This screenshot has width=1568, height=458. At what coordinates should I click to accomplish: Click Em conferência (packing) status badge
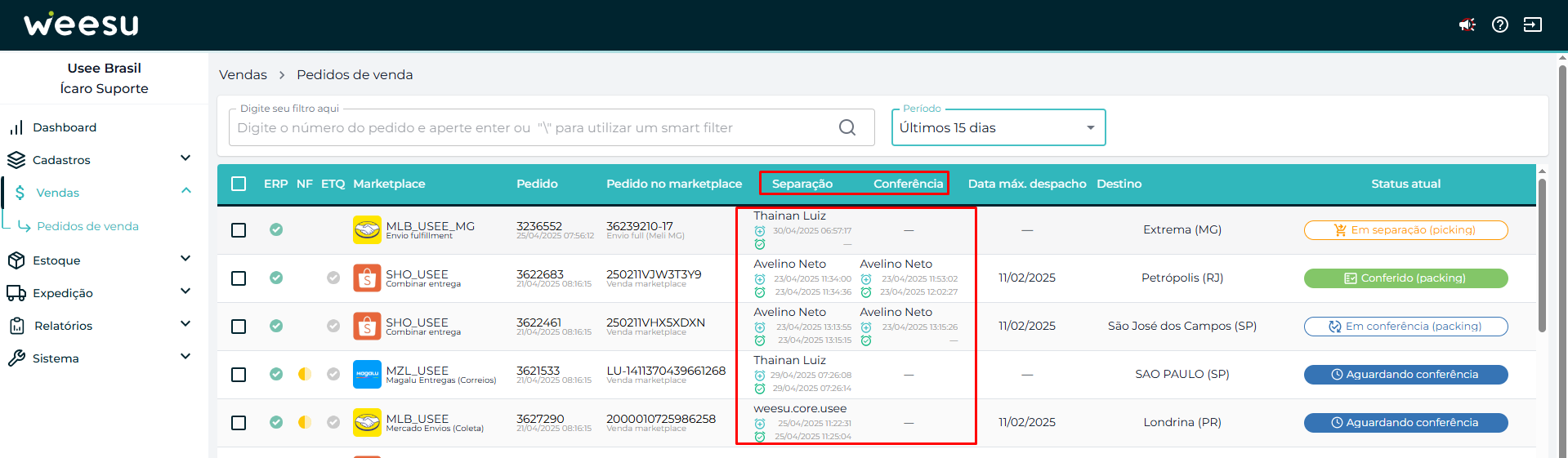click(x=1405, y=327)
